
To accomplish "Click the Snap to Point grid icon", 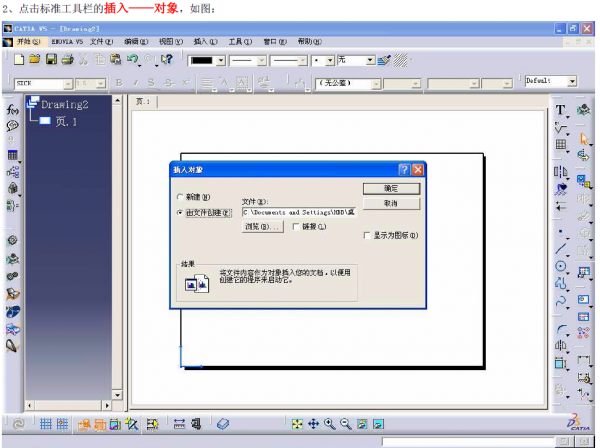I will click(x=62, y=424).
